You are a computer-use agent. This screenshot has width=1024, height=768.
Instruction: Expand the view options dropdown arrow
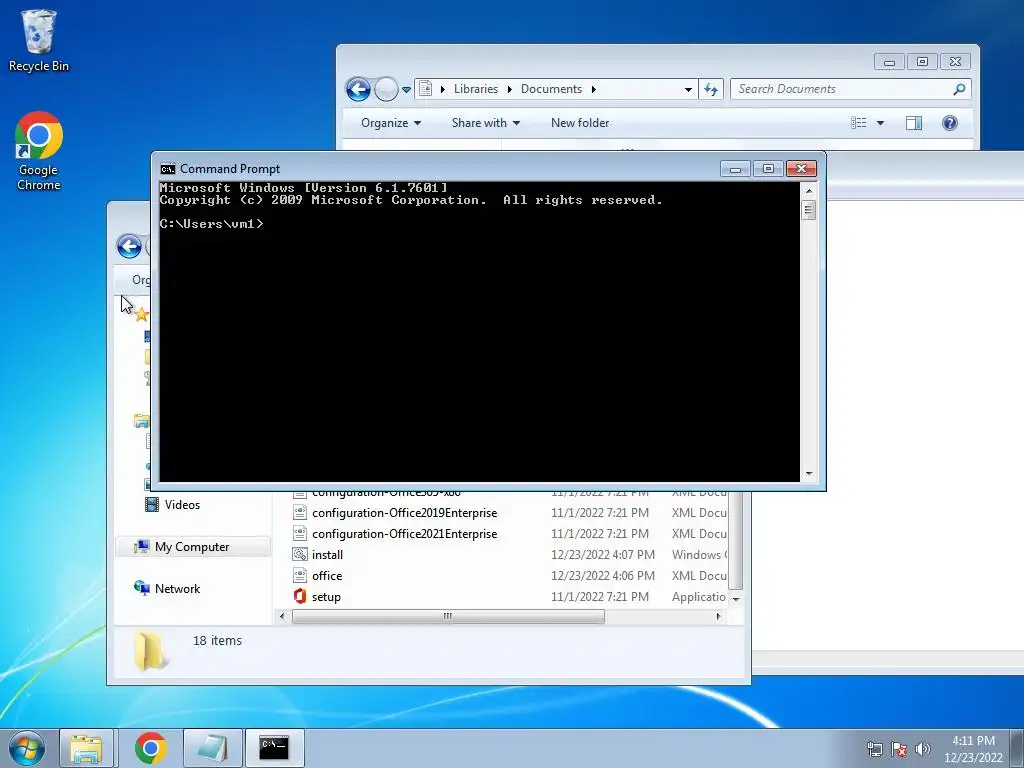880,123
